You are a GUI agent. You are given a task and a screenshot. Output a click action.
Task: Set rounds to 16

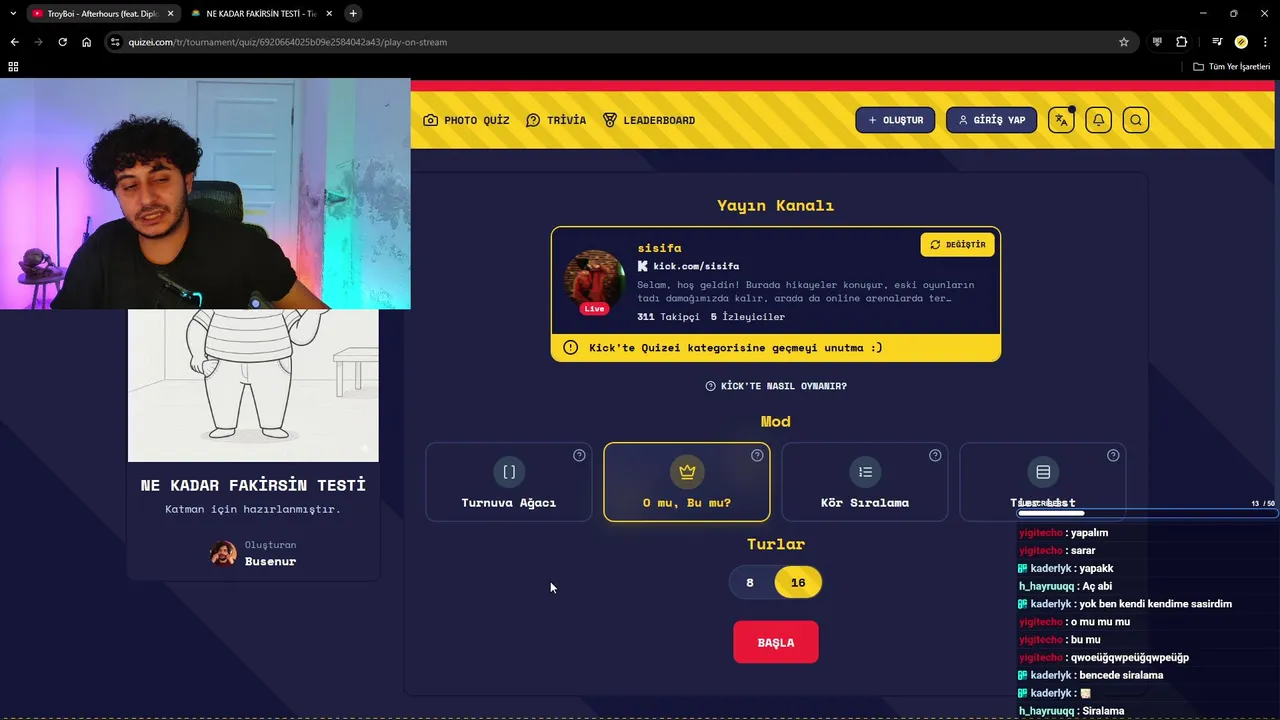click(798, 582)
